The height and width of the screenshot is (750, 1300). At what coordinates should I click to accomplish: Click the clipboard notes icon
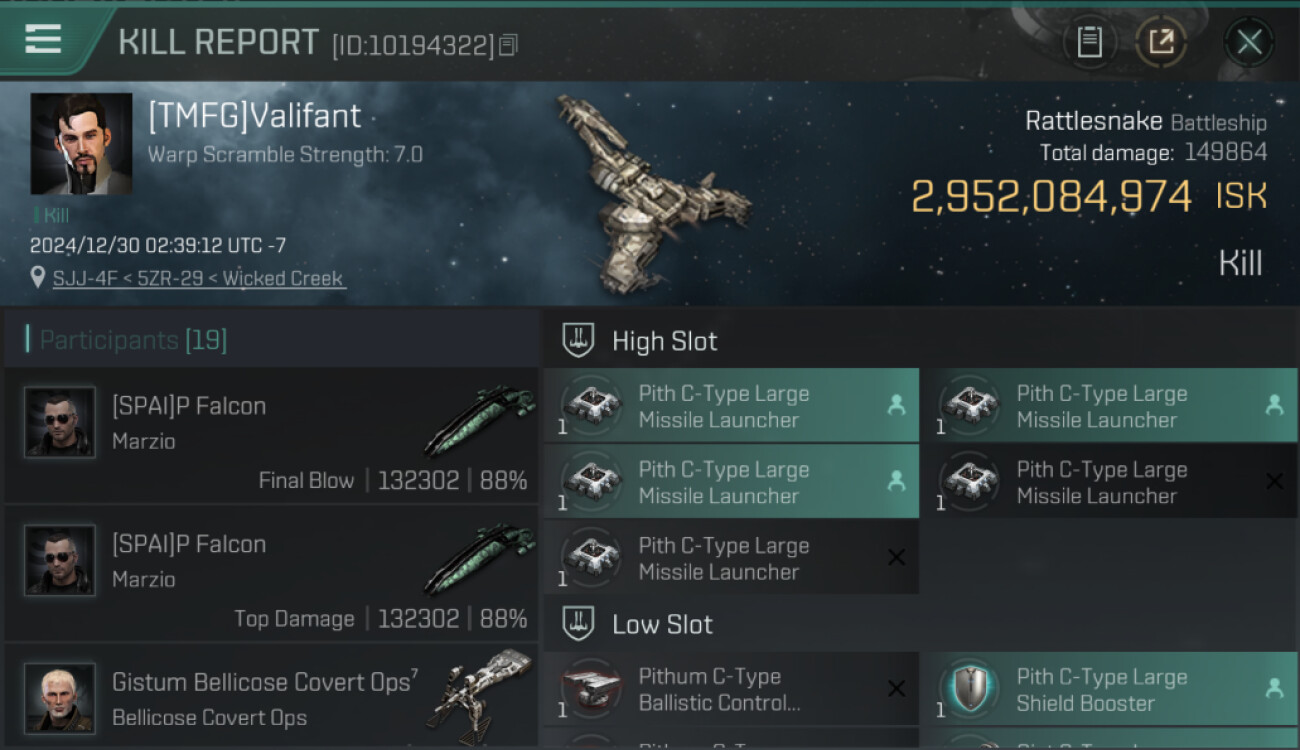[x=1089, y=42]
